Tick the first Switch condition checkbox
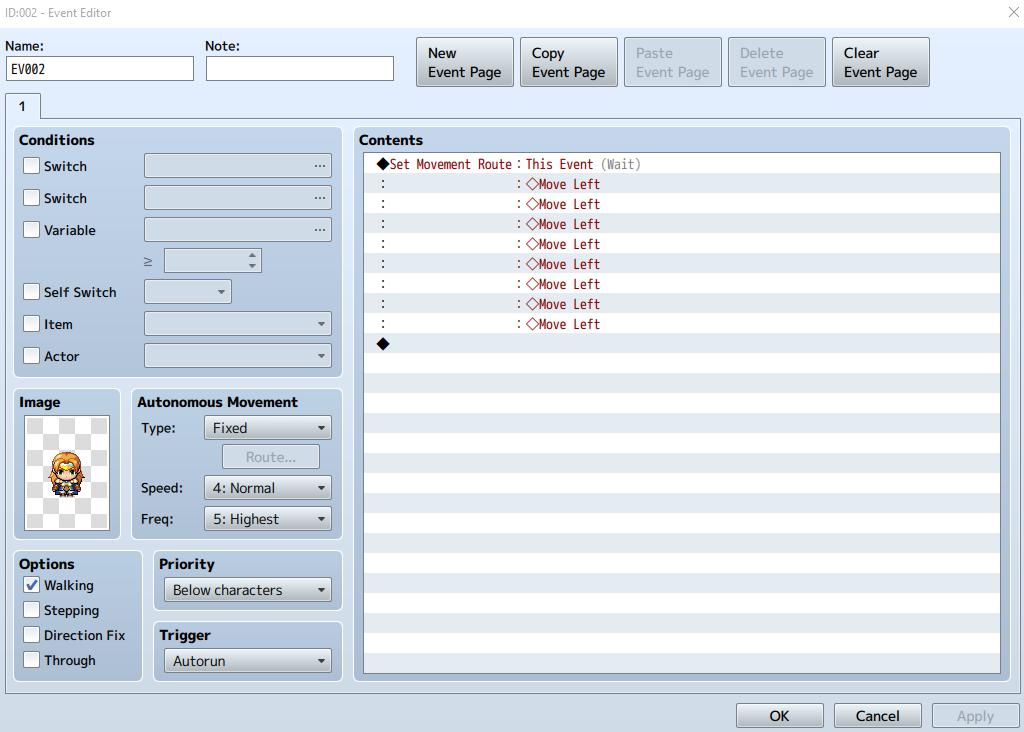The image size is (1024, 732). pyautogui.click(x=31, y=165)
